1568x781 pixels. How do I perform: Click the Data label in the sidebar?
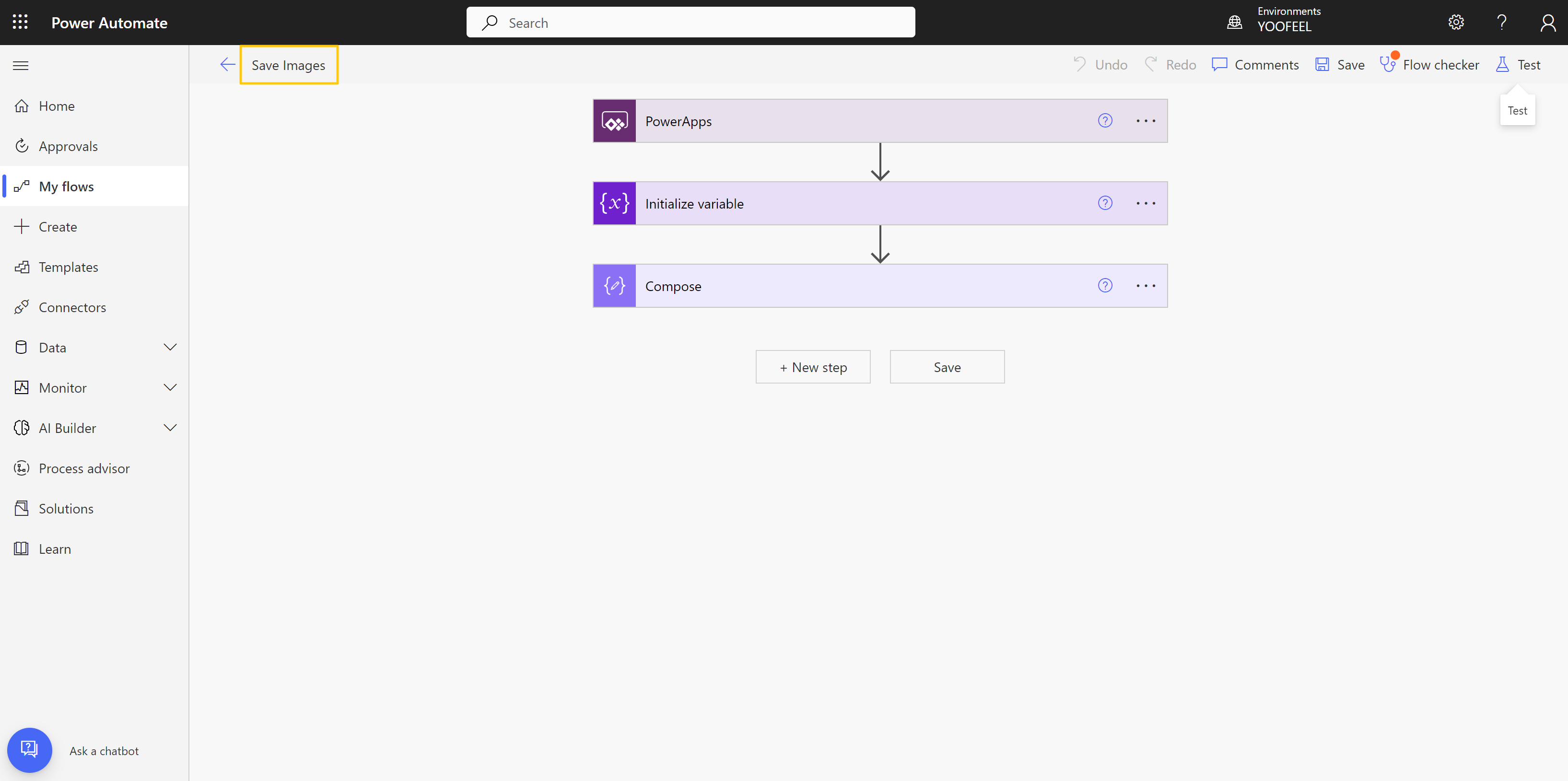52,347
